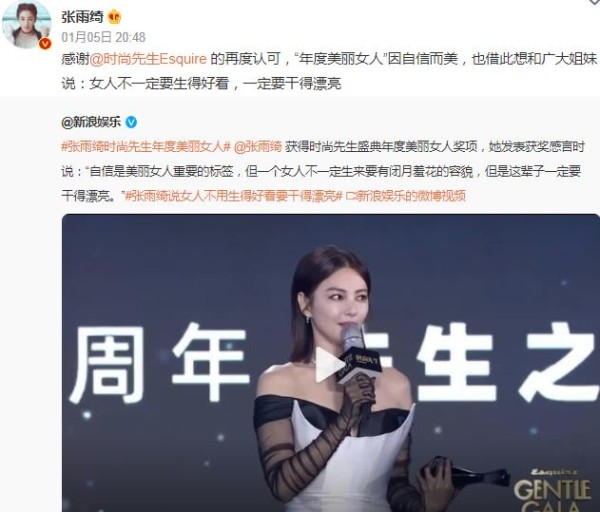Open the @时尚先生Esquire mention

coord(148,59)
